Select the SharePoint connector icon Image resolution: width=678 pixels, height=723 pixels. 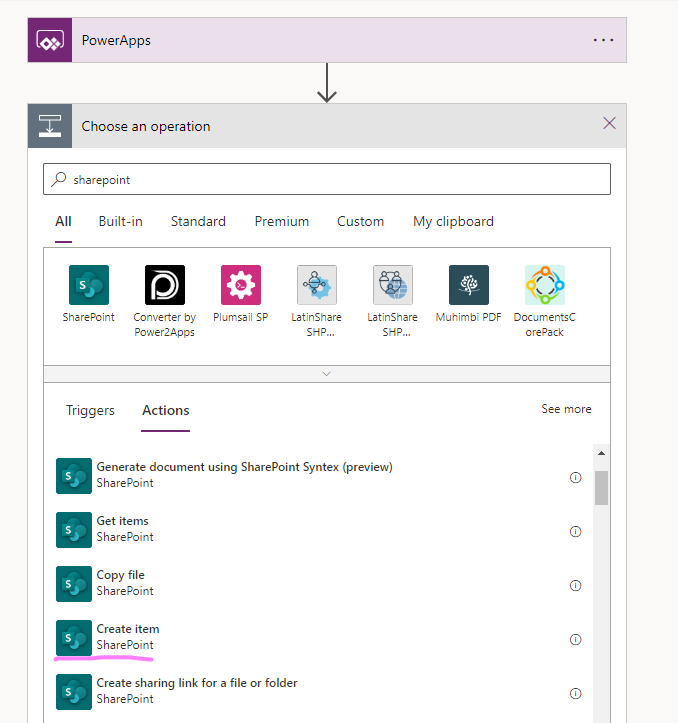(88, 285)
